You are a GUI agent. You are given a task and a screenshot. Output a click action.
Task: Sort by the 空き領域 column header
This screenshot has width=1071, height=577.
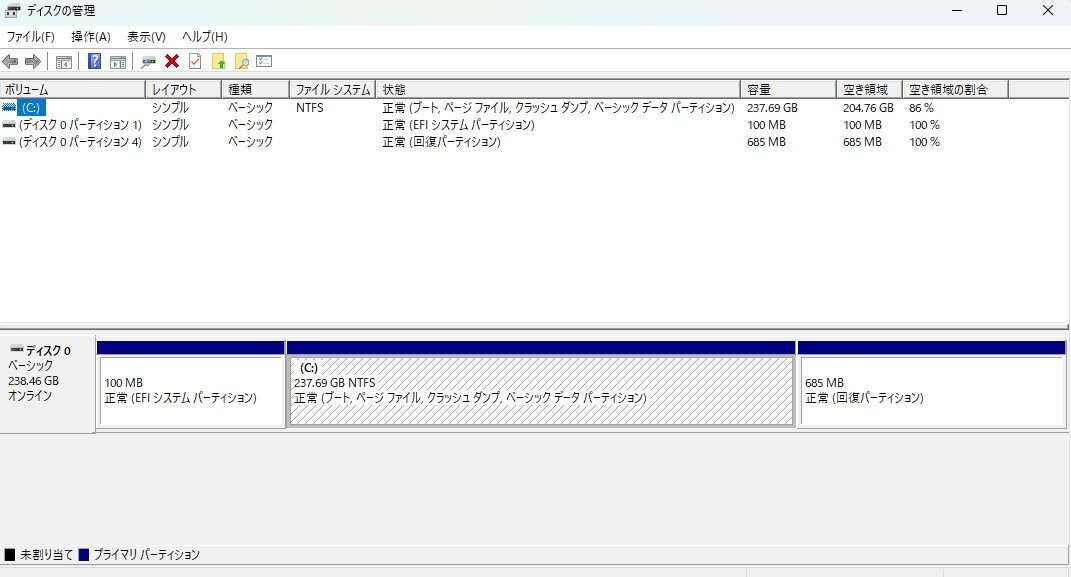(x=870, y=89)
